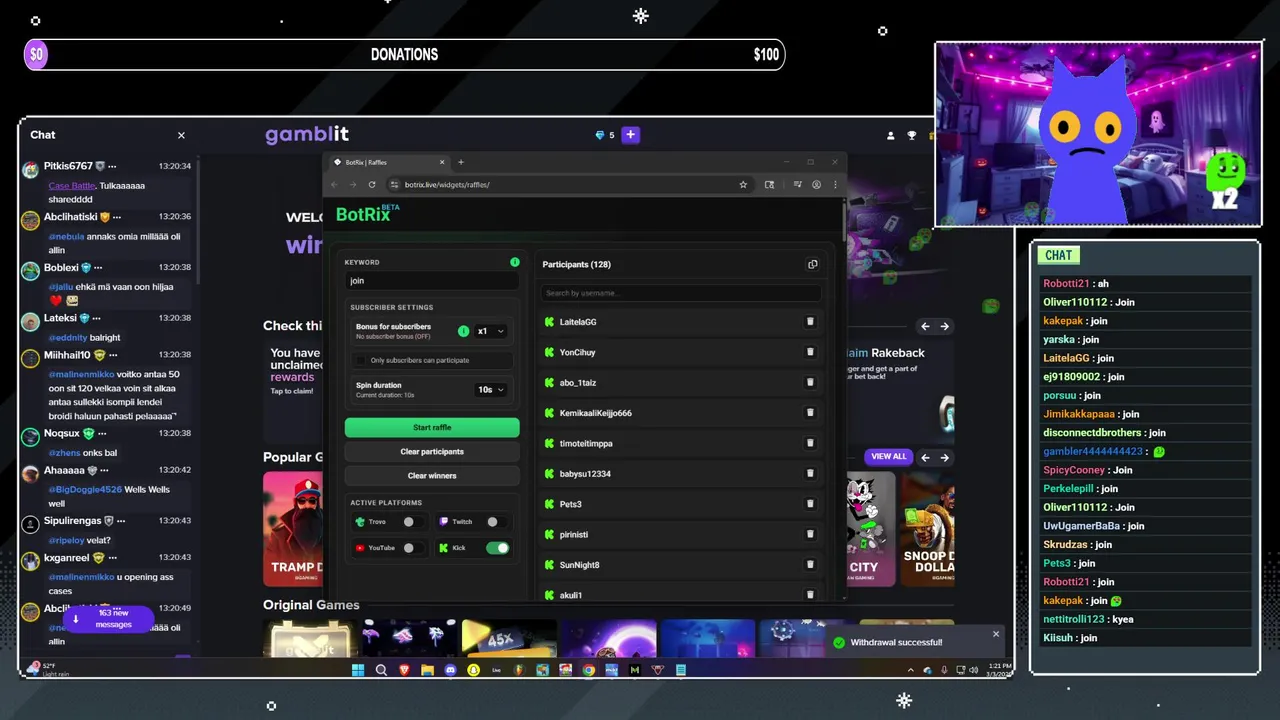Toggle the Kick platform switch
This screenshot has width=1280, height=720.
[x=497, y=548]
